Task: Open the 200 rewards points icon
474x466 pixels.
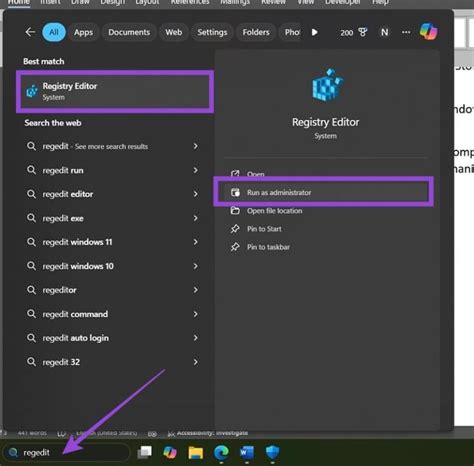Action: point(354,32)
